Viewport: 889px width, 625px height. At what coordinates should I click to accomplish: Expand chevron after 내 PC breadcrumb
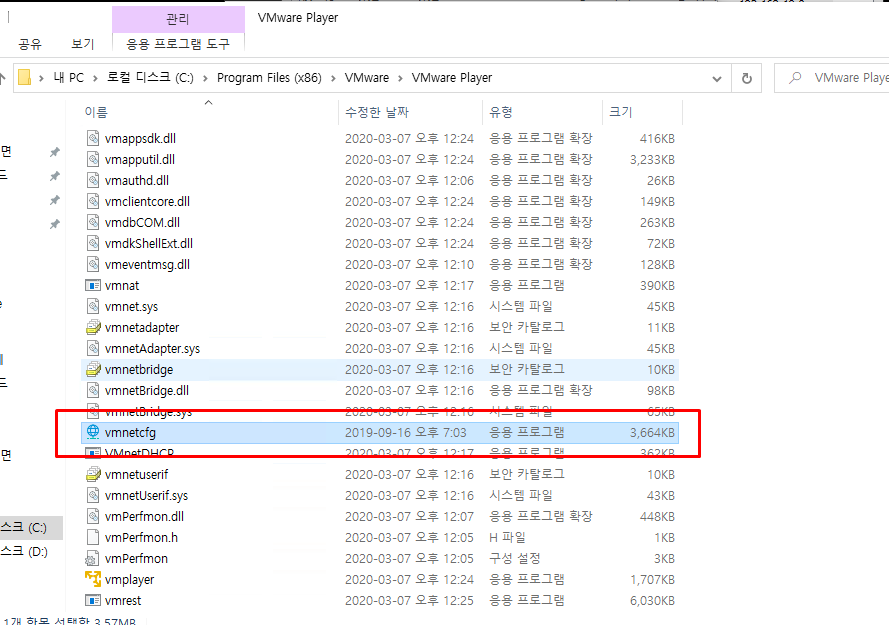(x=95, y=78)
